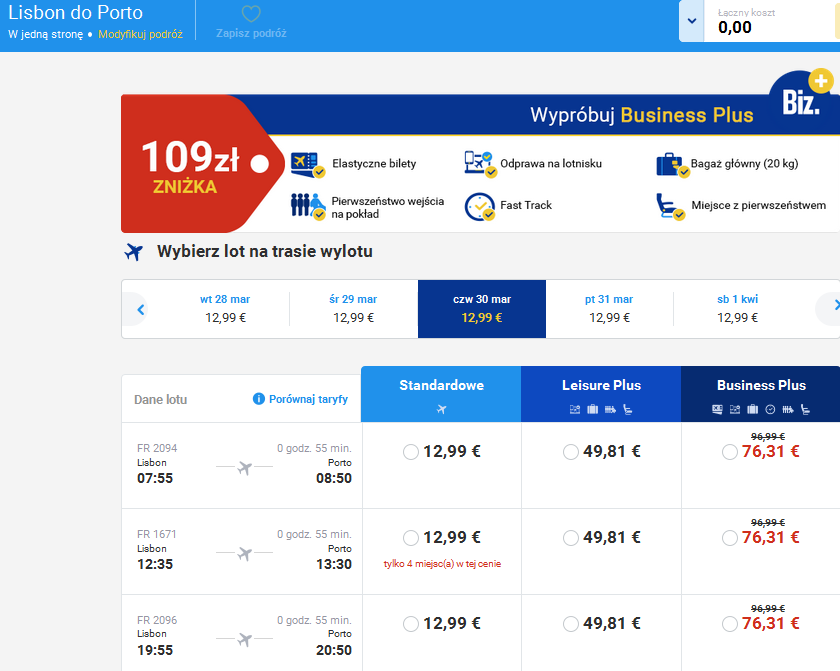Choose the czw 30 mar date tab
Image resolution: width=840 pixels, height=671 pixels.
coord(482,308)
